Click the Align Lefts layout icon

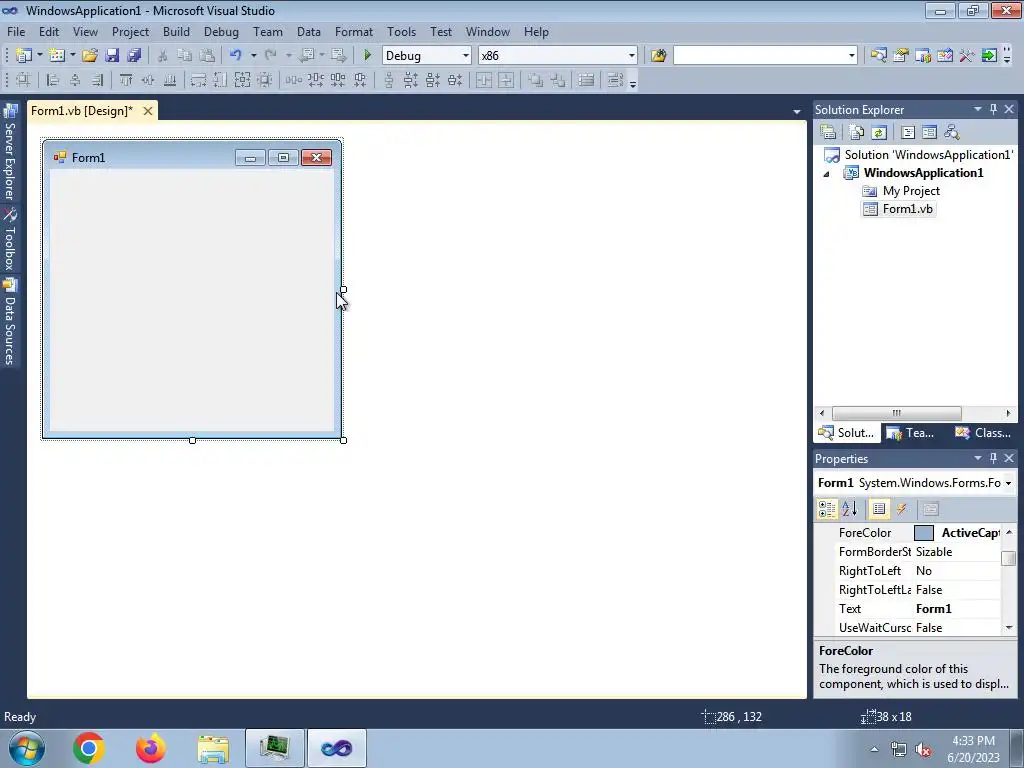(53, 80)
